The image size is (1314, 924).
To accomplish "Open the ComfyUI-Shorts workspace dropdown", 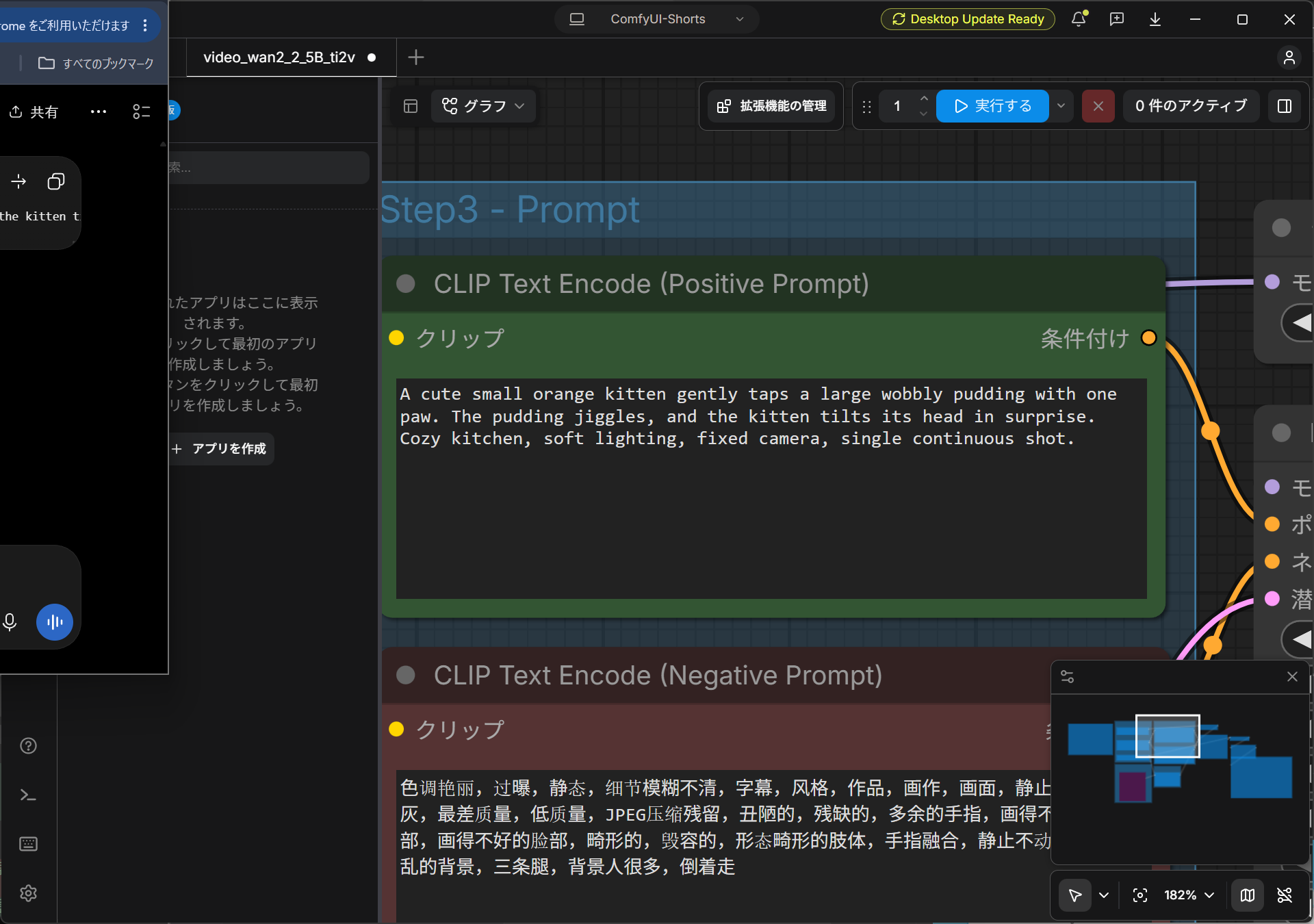I will [x=657, y=19].
